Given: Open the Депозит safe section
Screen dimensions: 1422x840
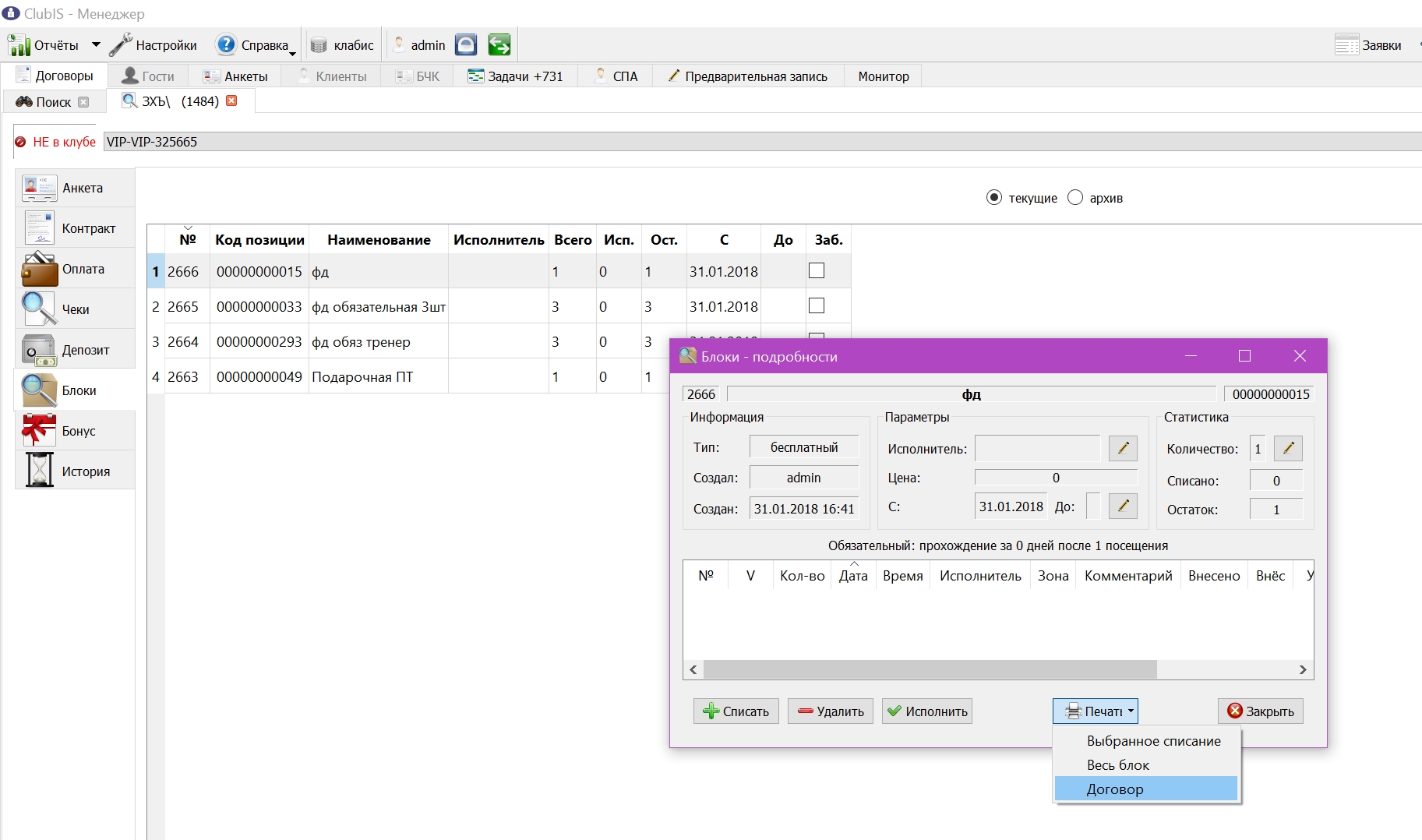Looking at the screenshot, I should 75,350.
